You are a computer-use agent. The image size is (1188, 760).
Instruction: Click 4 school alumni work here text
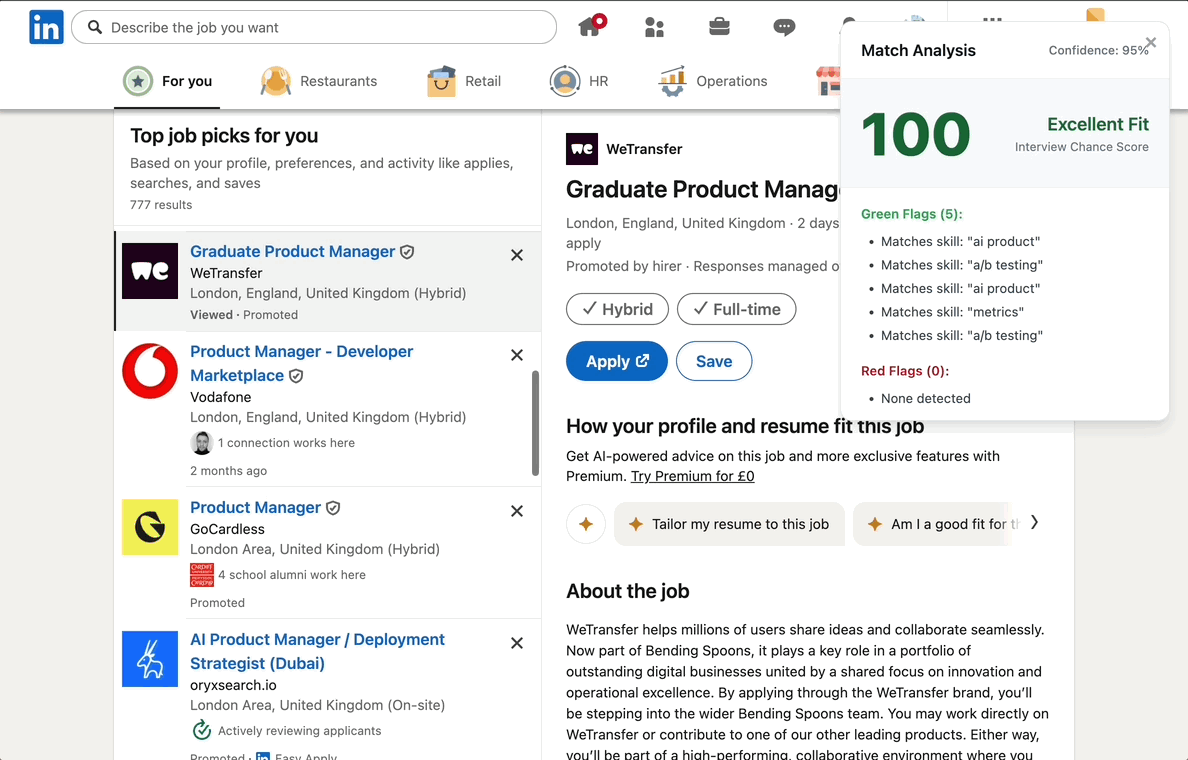click(x=292, y=575)
